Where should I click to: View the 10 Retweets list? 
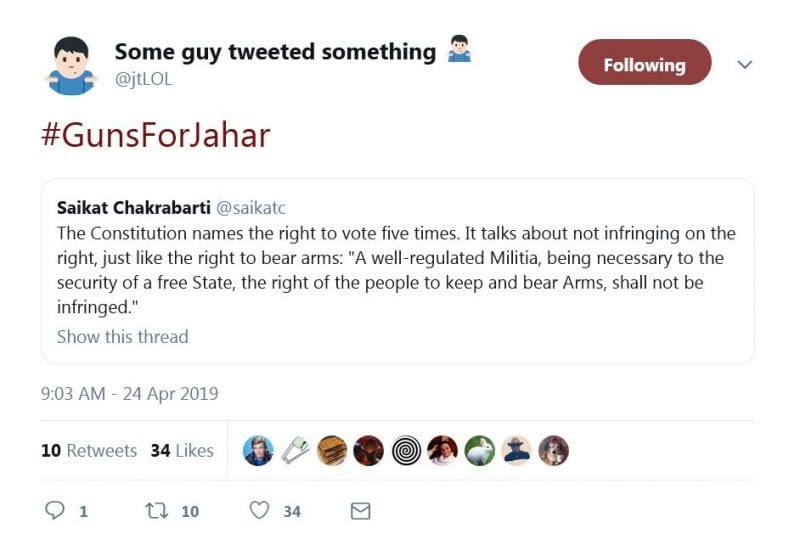(89, 451)
